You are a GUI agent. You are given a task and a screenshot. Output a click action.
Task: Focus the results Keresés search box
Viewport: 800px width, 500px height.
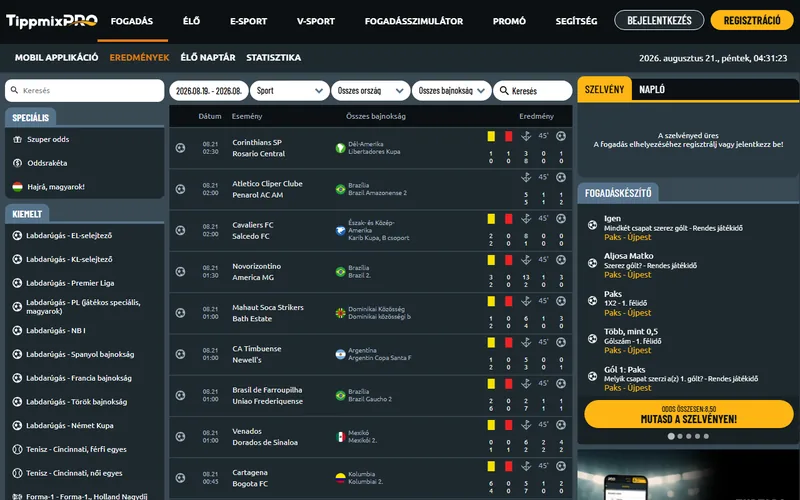tap(533, 91)
